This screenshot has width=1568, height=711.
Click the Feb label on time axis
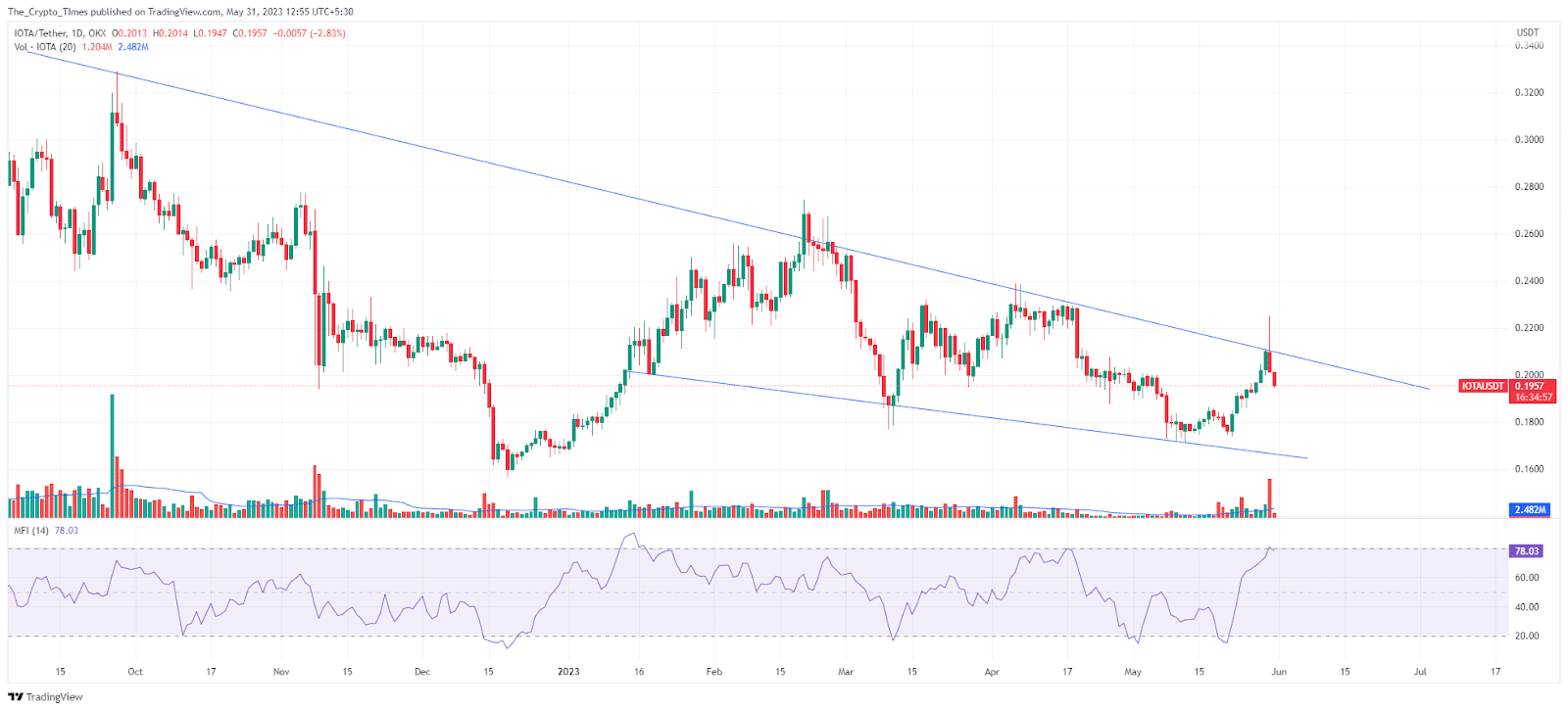[x=714, y=672]
